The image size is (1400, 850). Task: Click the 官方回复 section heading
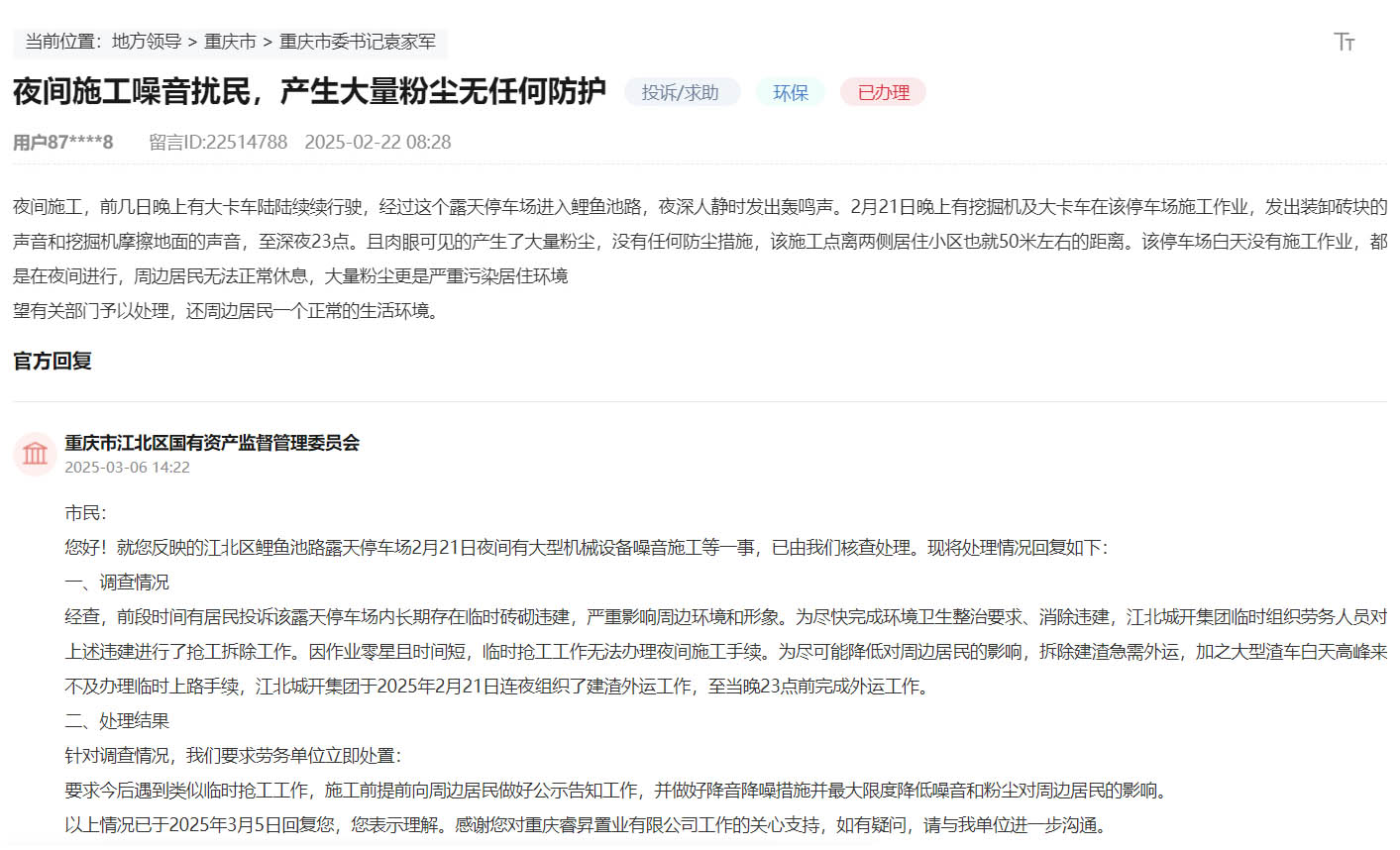tap(50, 361)
